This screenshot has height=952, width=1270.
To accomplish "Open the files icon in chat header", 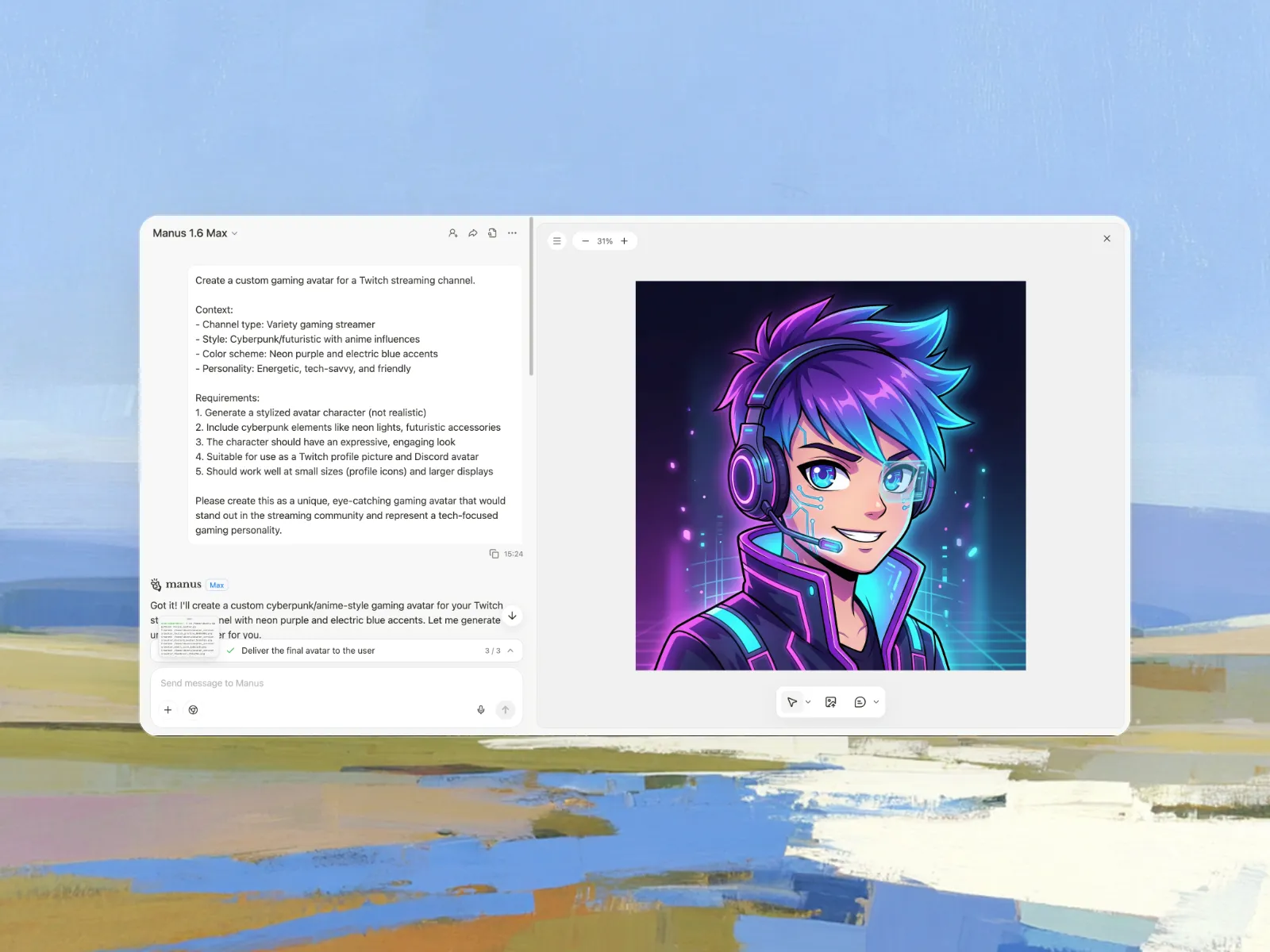I will tap(492, 233).
